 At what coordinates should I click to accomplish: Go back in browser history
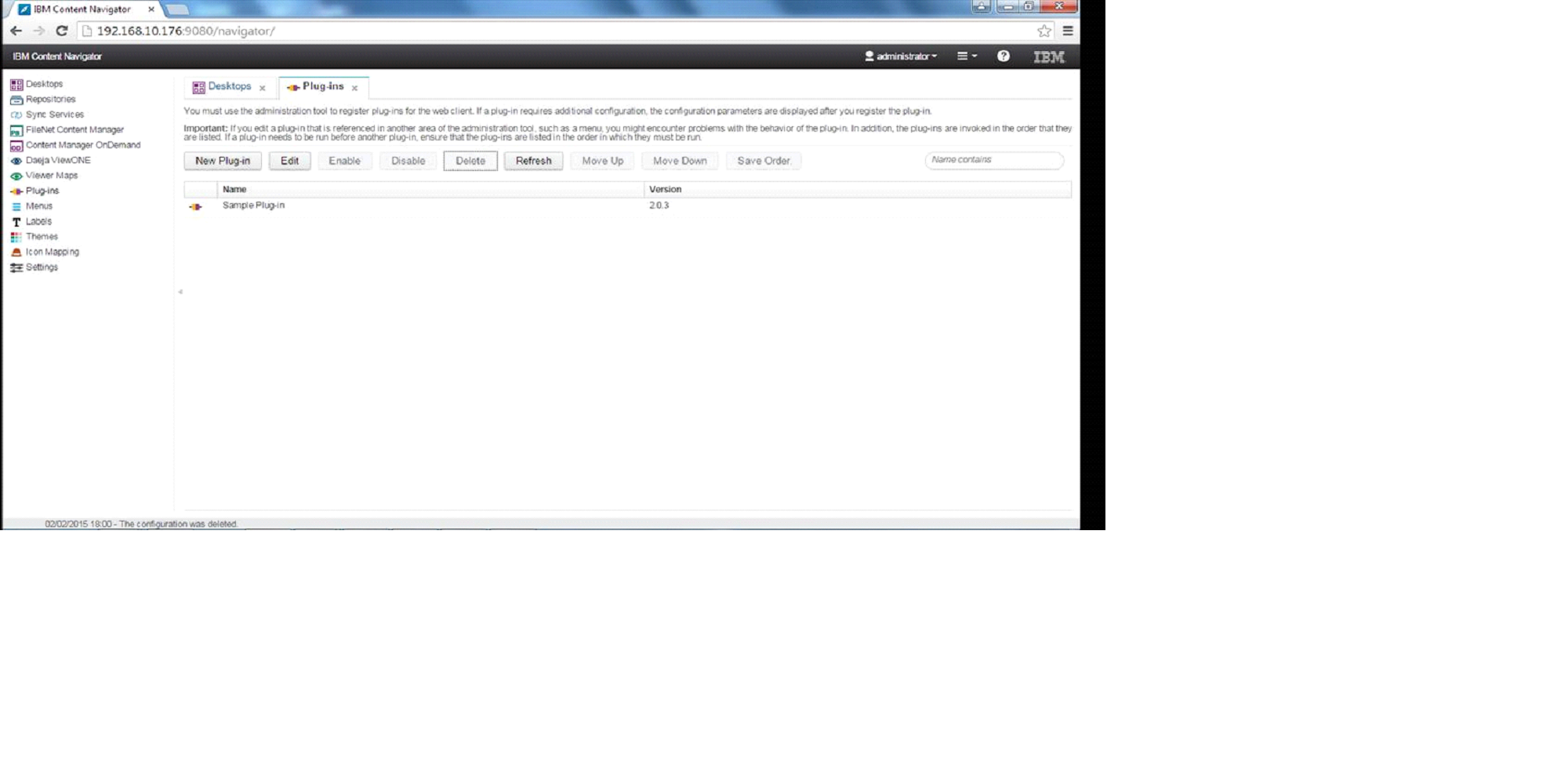[x=16, y=31]
